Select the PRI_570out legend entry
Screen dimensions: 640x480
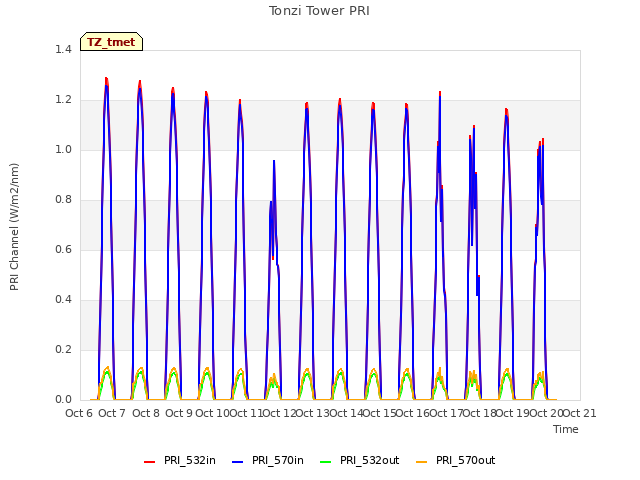click(x=456, y=461)
